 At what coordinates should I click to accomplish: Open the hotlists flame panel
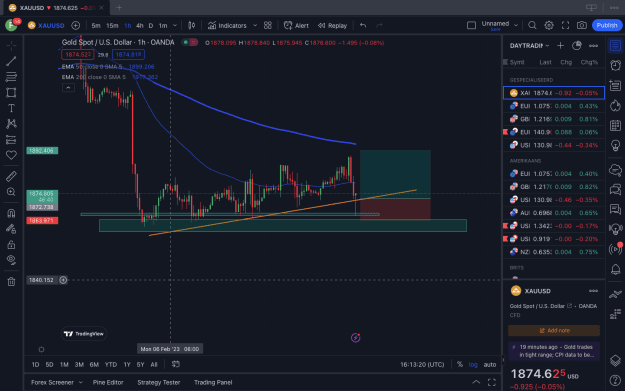point(615,106)
